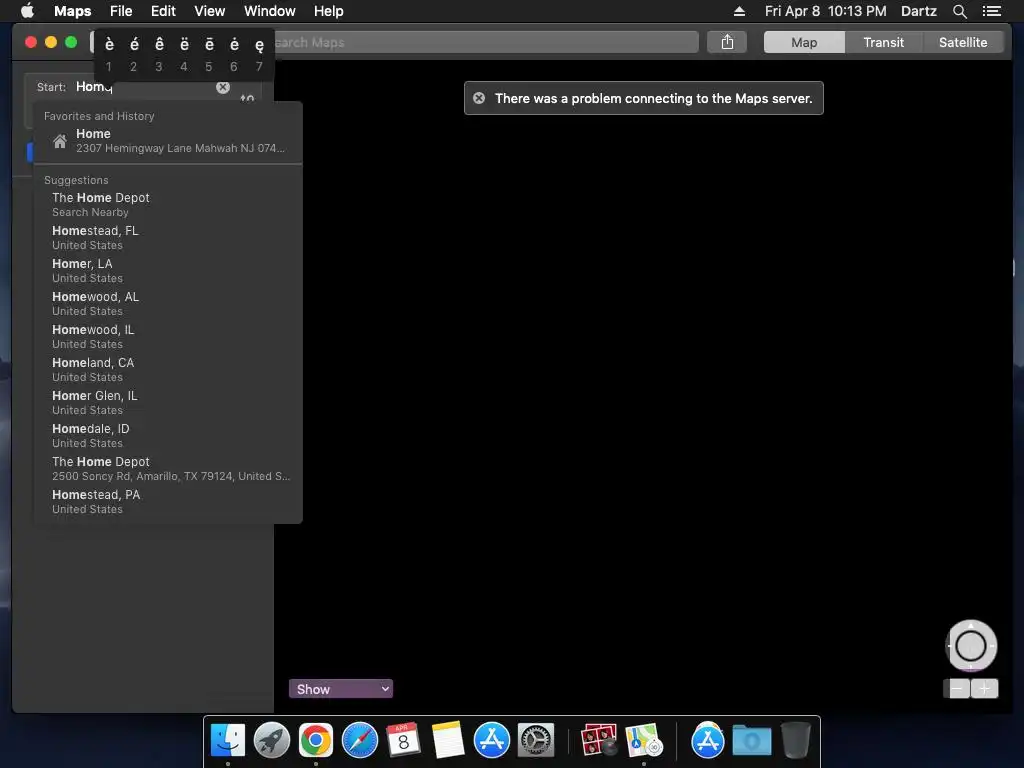Select Homer, LA suggestion
This screenshot has height=768, width=1024.
tap(168, 270)
